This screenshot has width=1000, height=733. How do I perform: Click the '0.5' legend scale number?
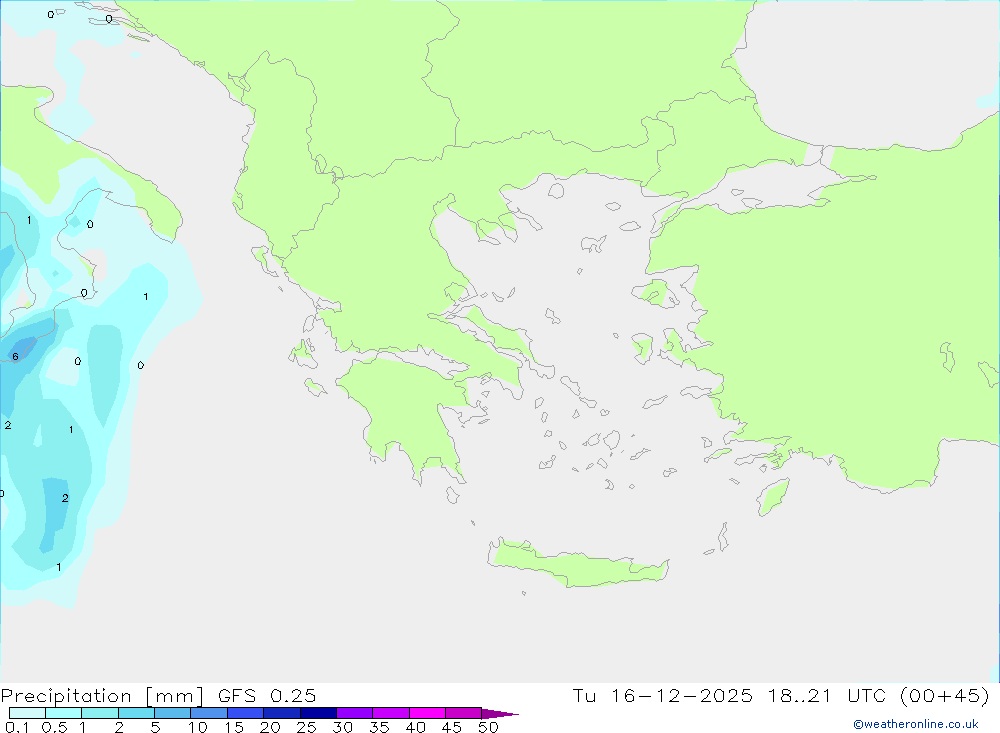[x=55, y=727]
